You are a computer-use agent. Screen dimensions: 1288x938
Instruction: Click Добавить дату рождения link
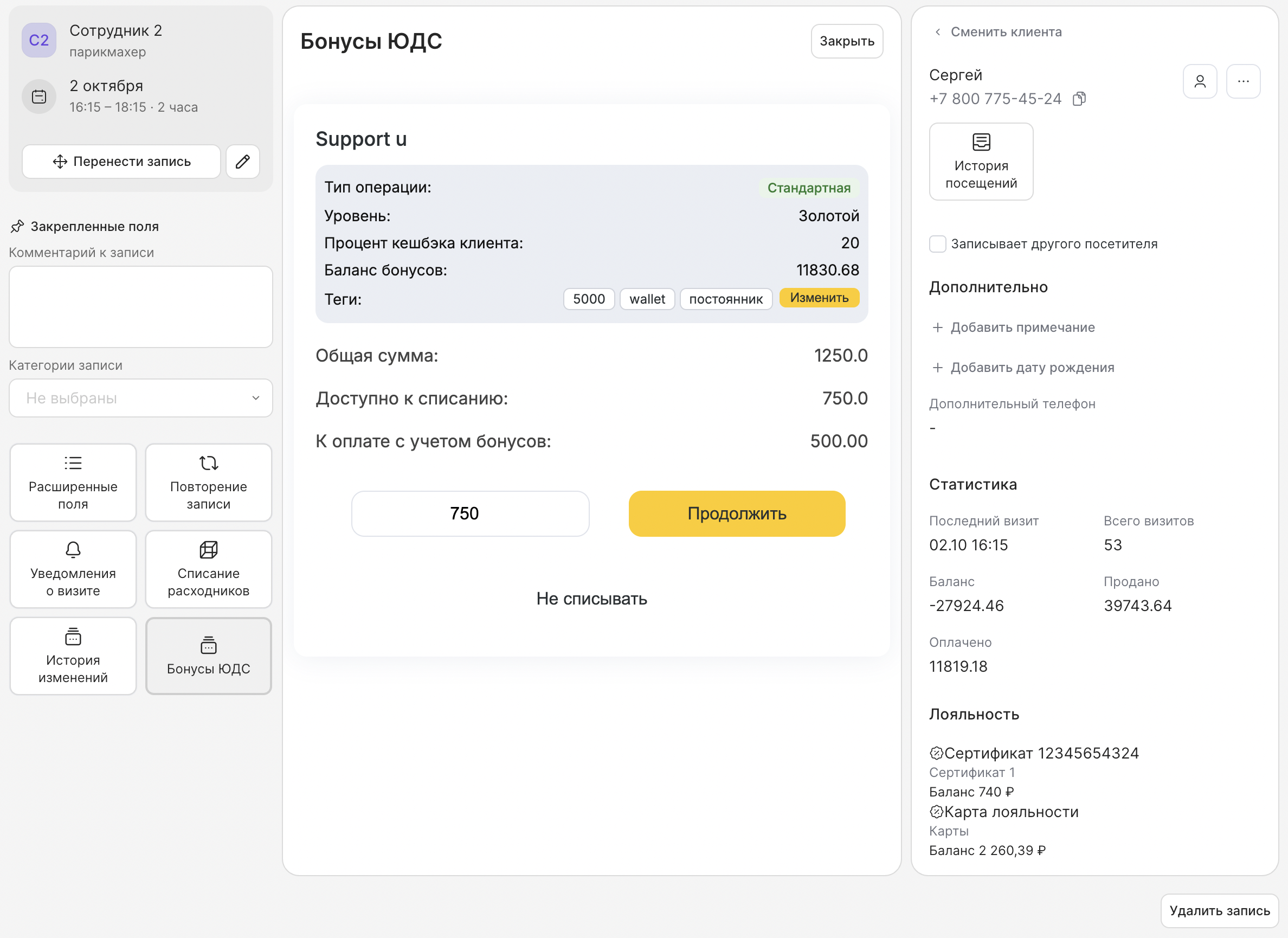point(1023,368)
